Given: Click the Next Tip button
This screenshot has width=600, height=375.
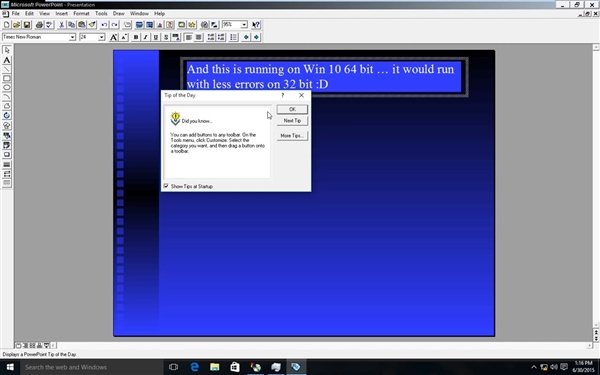Looking at the screenshot, I should point(292,121).
